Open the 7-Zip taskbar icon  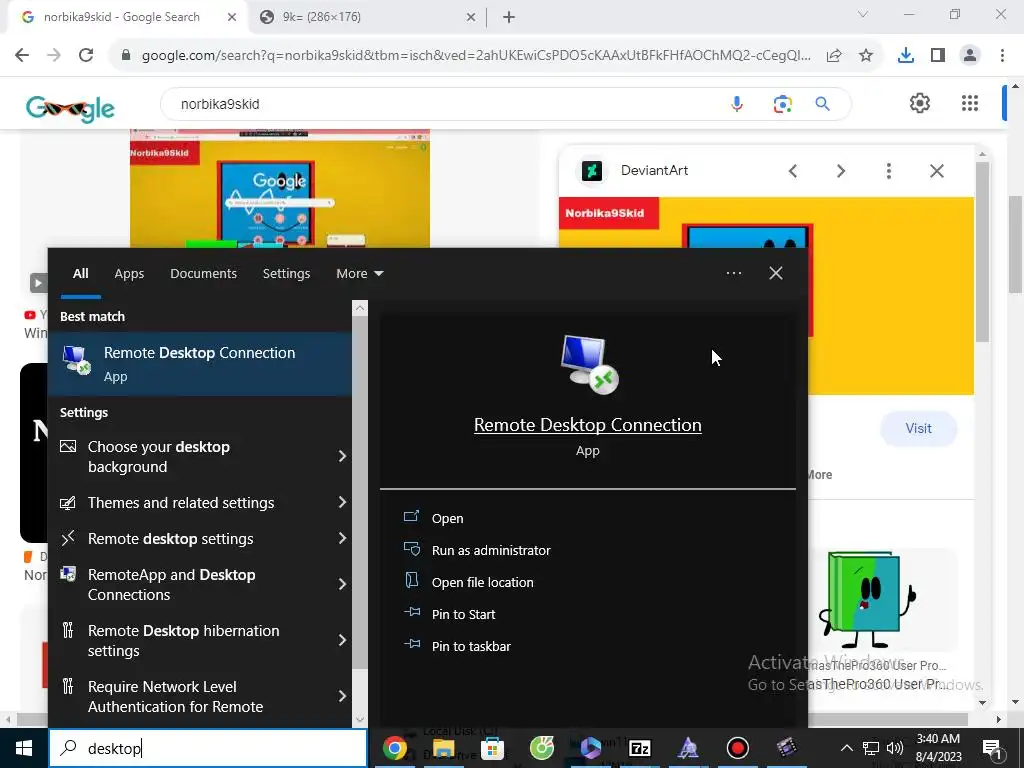point(639,748)
